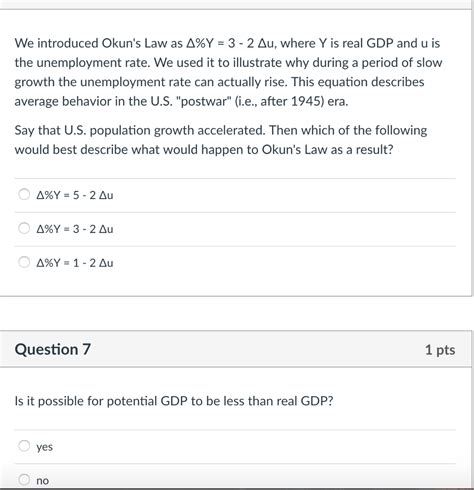Choose the Δ%Y = 3 - 2 Δu radio option

pos(24,228)
